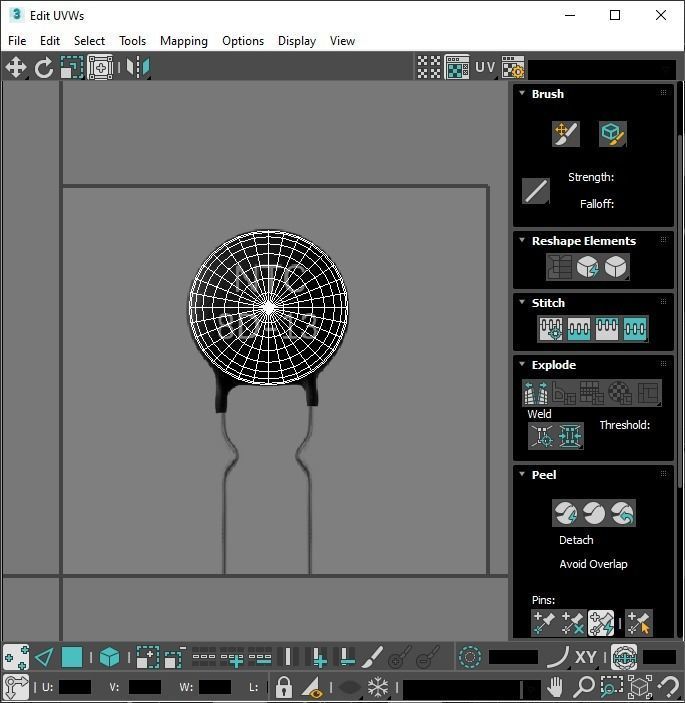Click Mirror Horizontal tool
Viewport: 685px width, 703px height.
[138, 68]
